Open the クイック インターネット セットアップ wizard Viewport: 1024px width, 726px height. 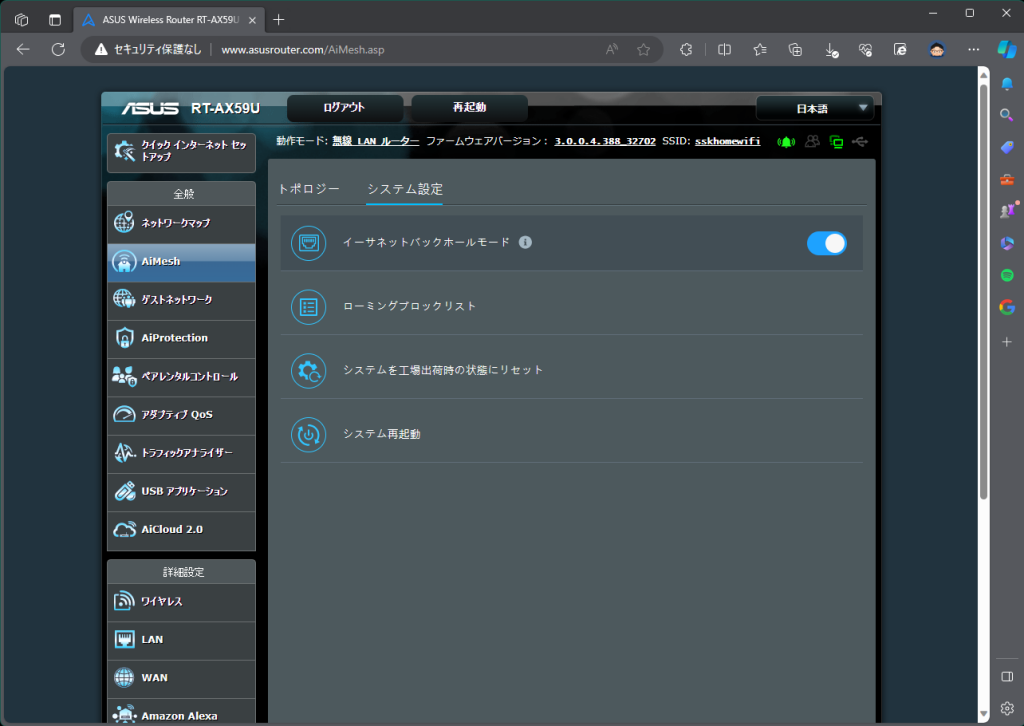point(181,151)
